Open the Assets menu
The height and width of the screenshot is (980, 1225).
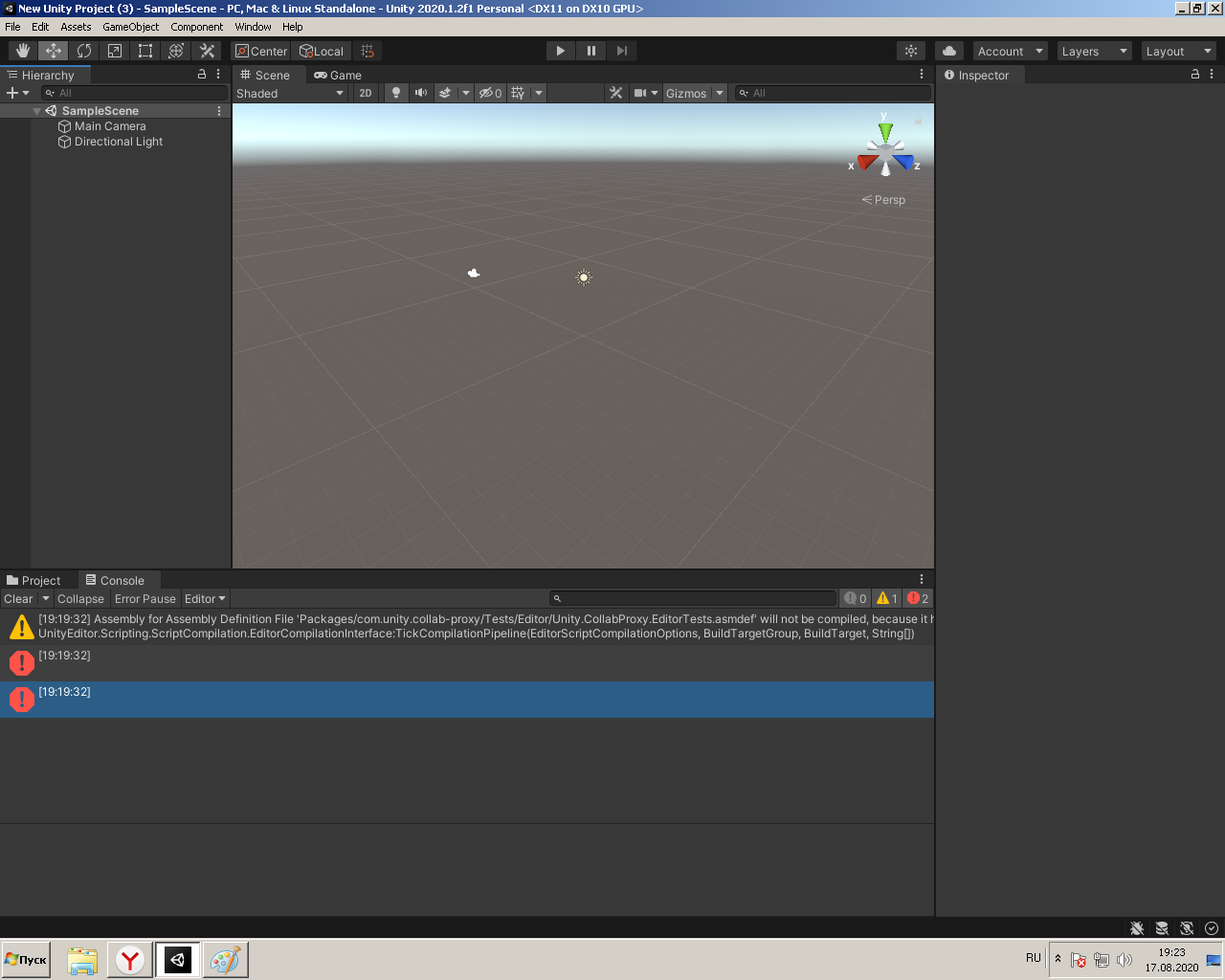coord(76,27)
